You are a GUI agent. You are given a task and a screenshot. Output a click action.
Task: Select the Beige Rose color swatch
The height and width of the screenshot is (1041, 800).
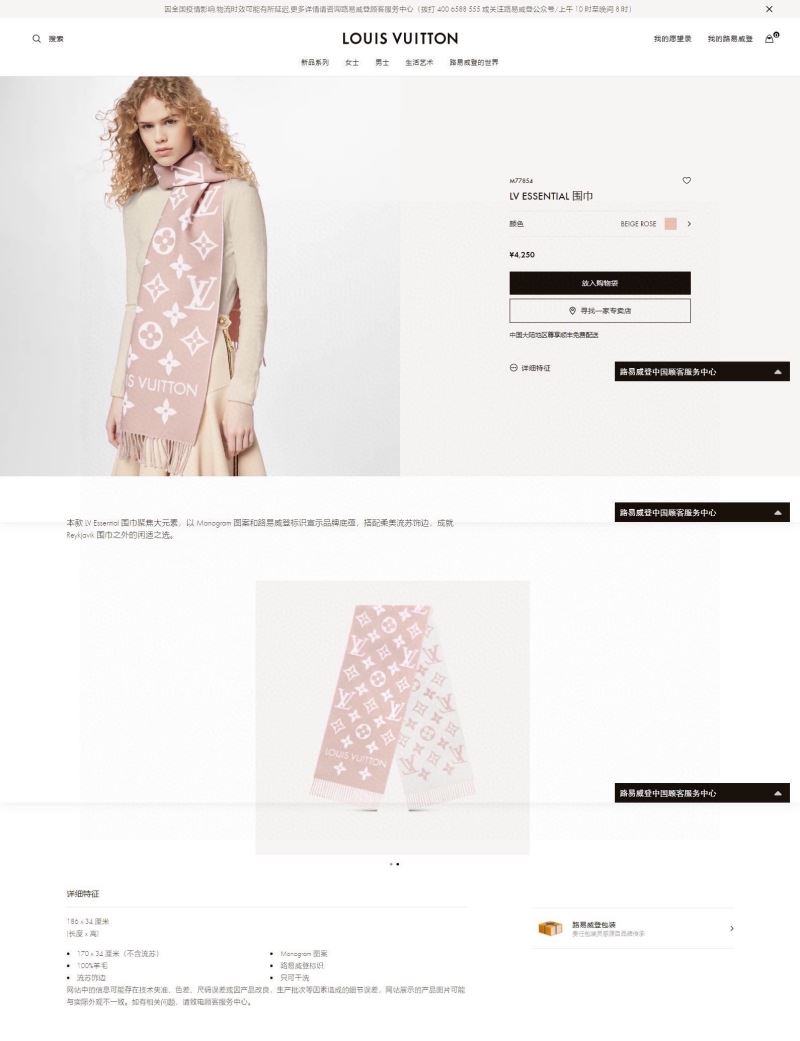coord(671,224)
